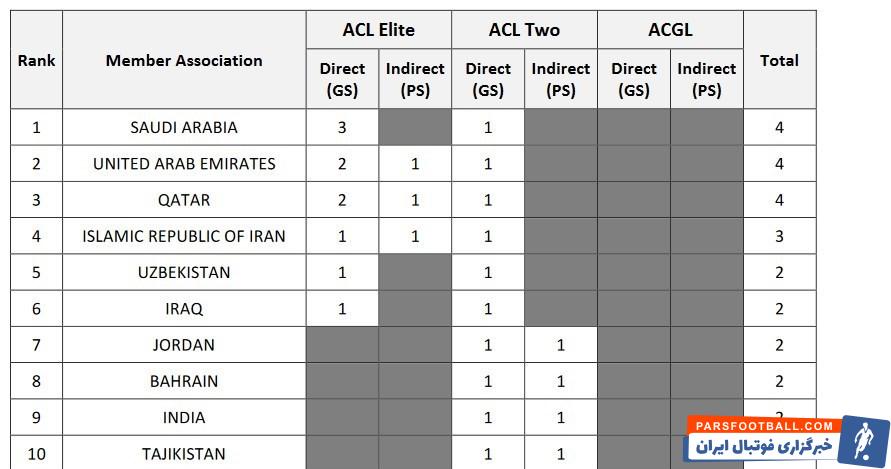The width and height of the screenshot is (891, 469).
Task: Click Saudi Arabia's ACL Elite Direct value 3
Action: [342, 128]
